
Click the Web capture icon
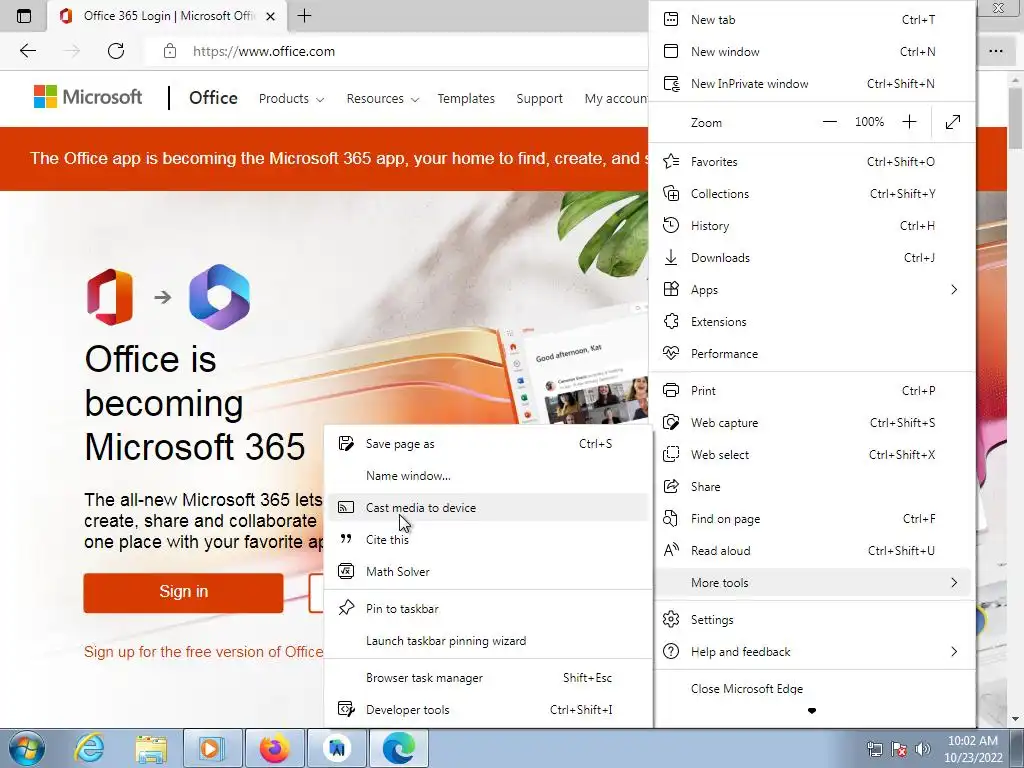pyautogui.click(x=671, y=423)
